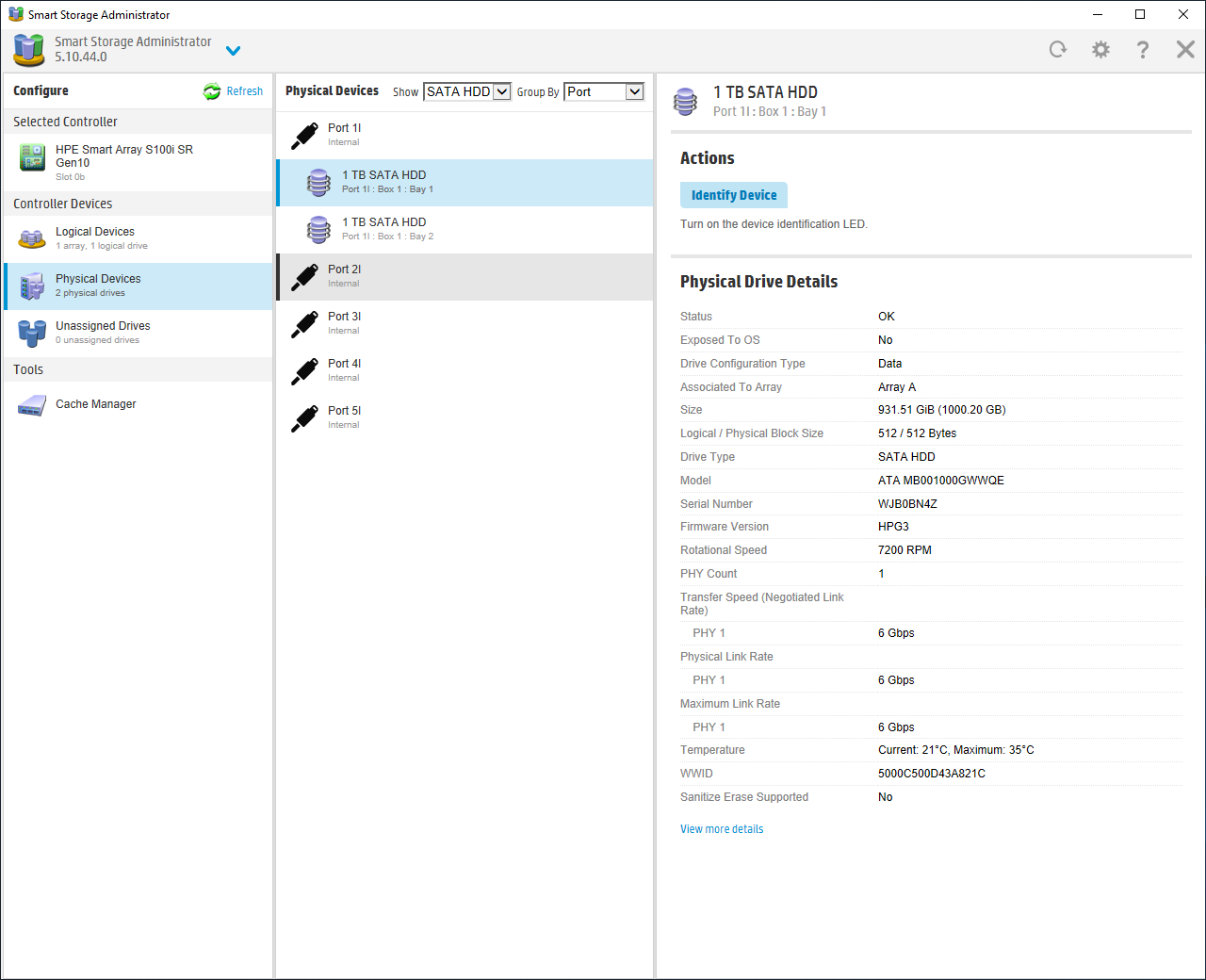This screenshot has height=980, width=1206.
Task: Open Cache Manager tool
Action: [138, 404]
